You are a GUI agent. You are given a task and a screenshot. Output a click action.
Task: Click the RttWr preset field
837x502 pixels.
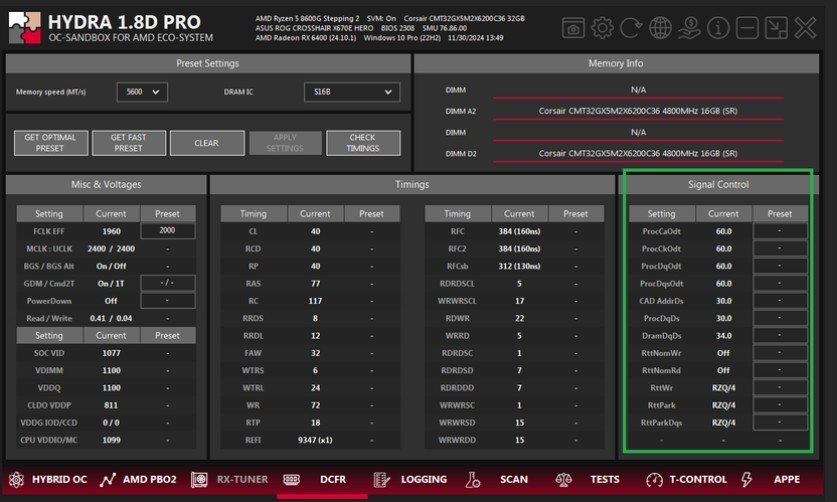click(780, 388)
